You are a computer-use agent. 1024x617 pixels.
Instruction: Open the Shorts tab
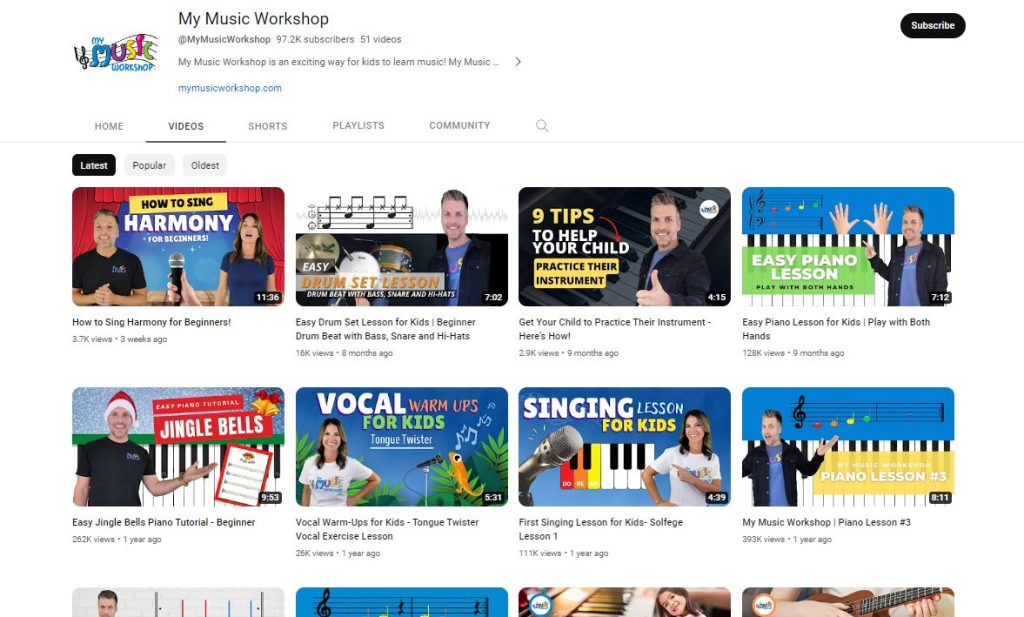(267, 127)
